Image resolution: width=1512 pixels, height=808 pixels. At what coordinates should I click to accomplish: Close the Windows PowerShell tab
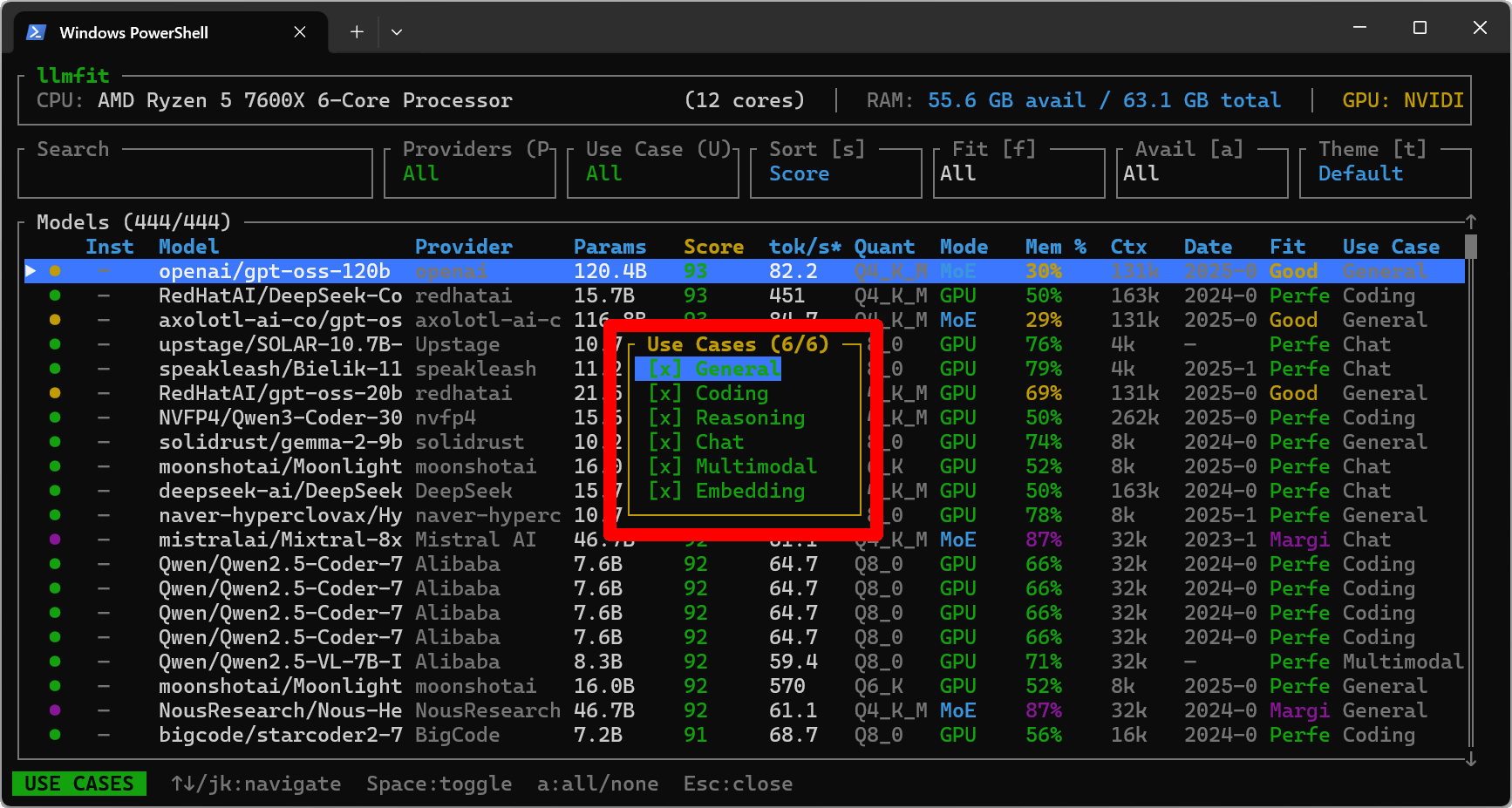coord(300,32)
